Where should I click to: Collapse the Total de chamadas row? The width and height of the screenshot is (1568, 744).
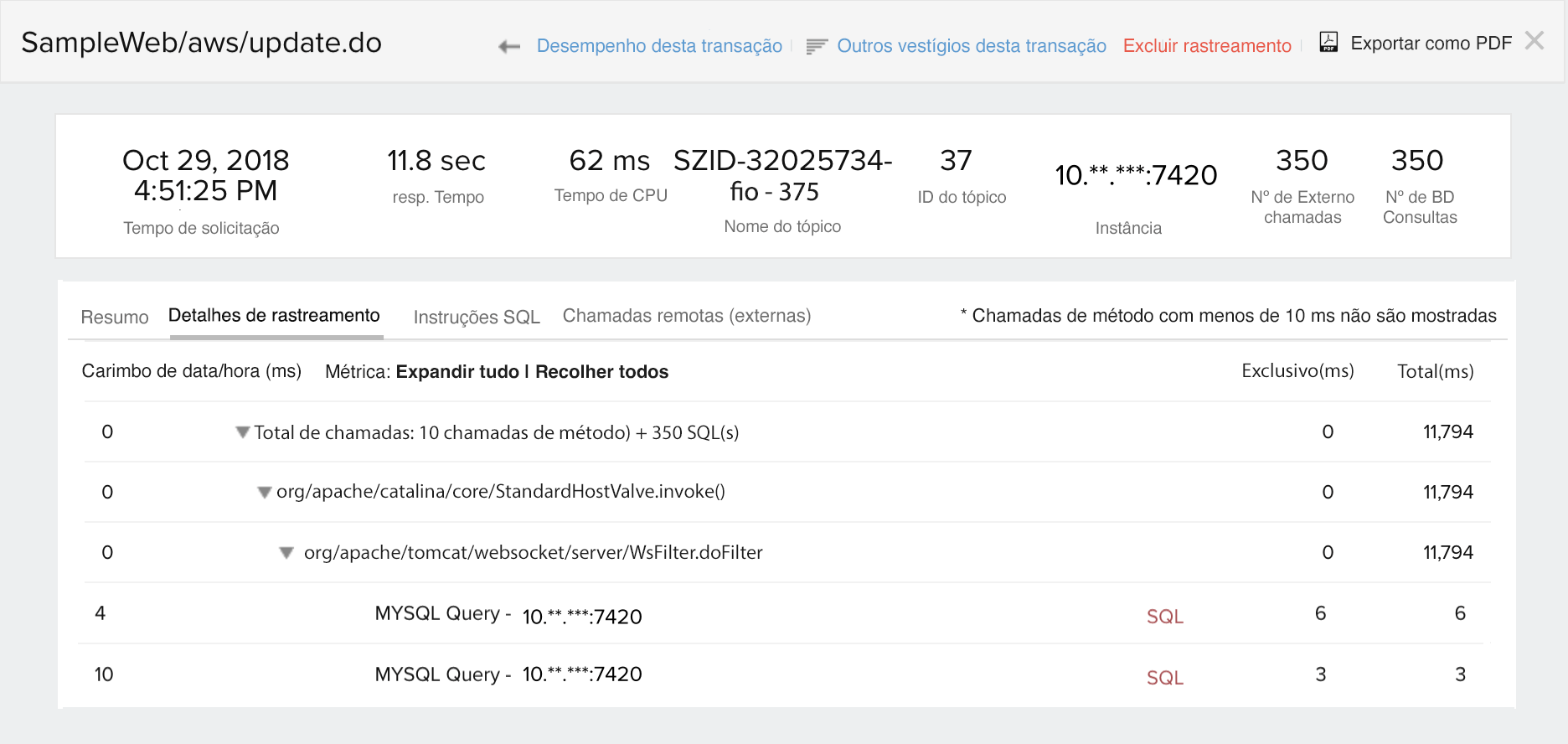tap(243, 432)
